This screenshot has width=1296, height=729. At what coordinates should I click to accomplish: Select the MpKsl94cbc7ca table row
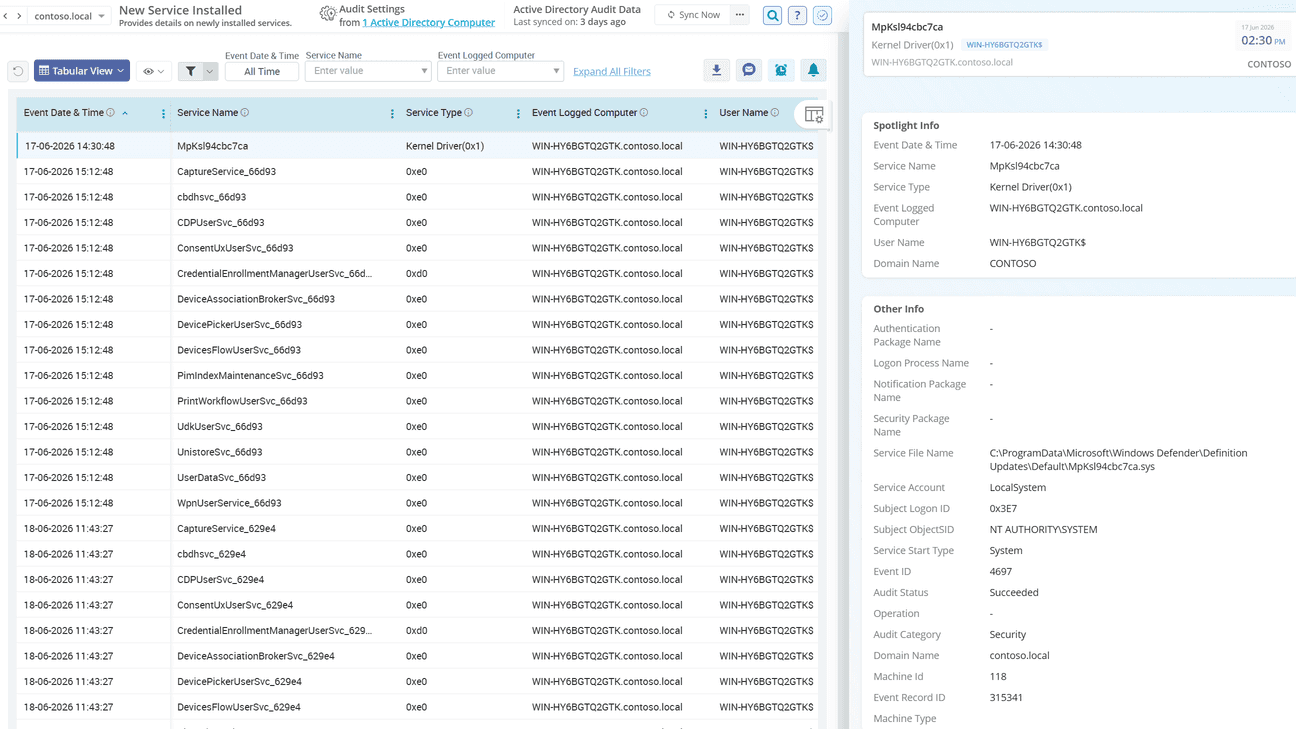(417, 146)
